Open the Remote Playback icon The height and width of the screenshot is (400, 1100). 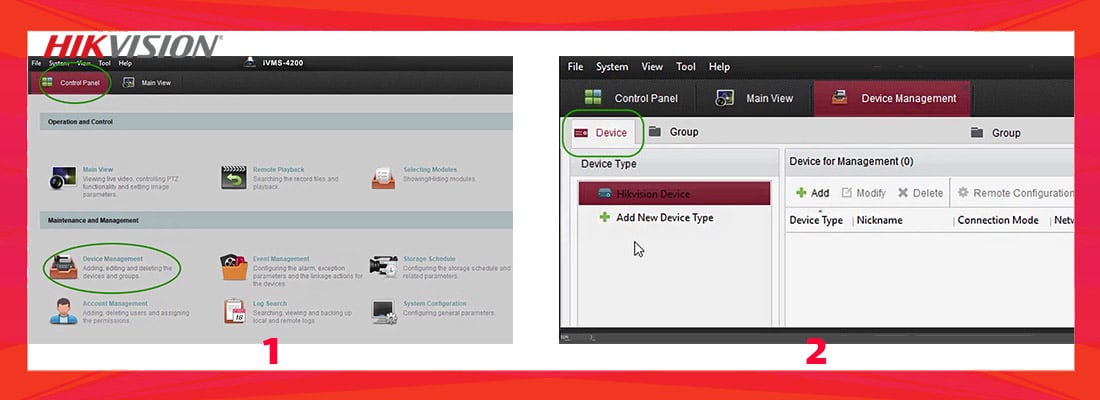point(234,178)
